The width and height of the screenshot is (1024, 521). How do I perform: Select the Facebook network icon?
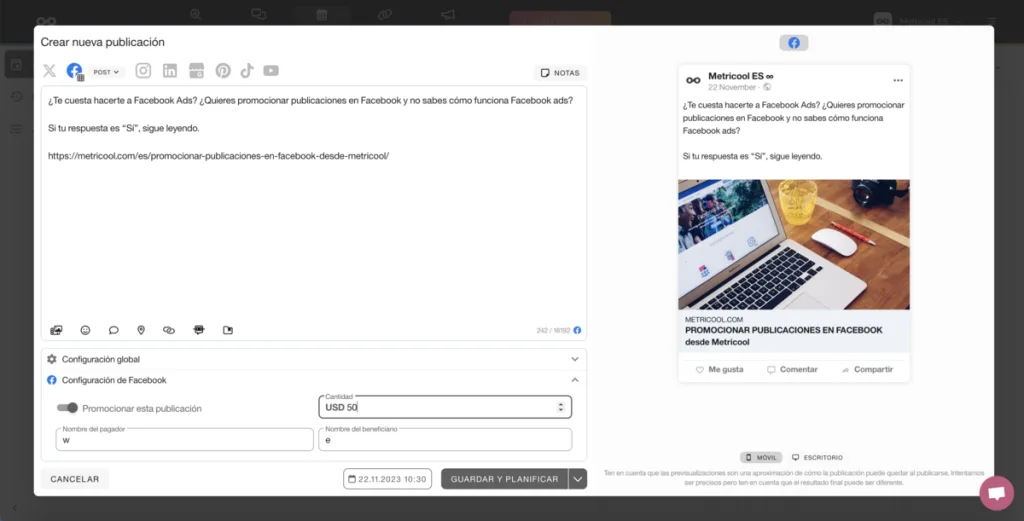click(x=74, y=71)
